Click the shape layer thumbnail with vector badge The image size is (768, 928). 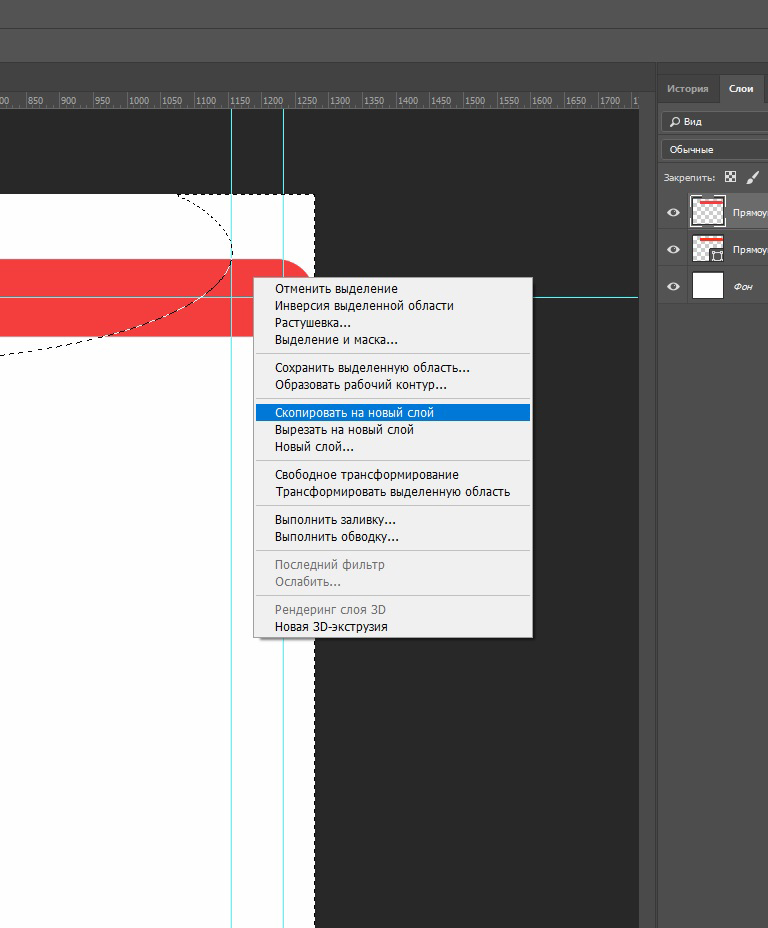point(708,249)
